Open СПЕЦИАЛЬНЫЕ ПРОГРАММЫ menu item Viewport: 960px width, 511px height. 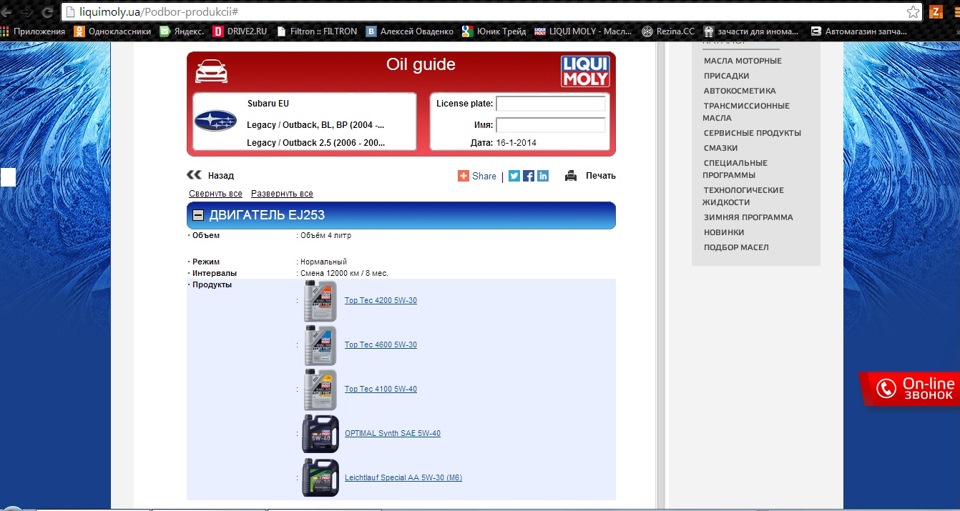(x=735, y=169)
